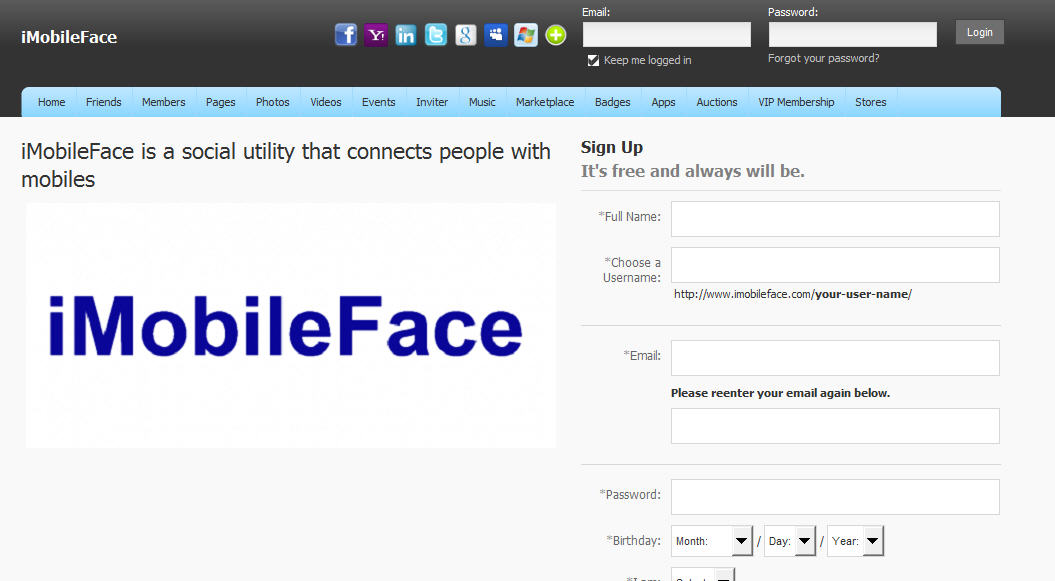Click the reenter email confirmation field

835,426
